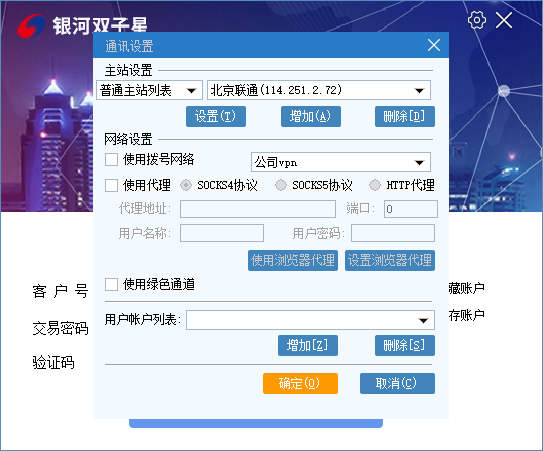Click 使用浏览器代理 button
Screen dimensions: 543x451
tap(293, 260)
